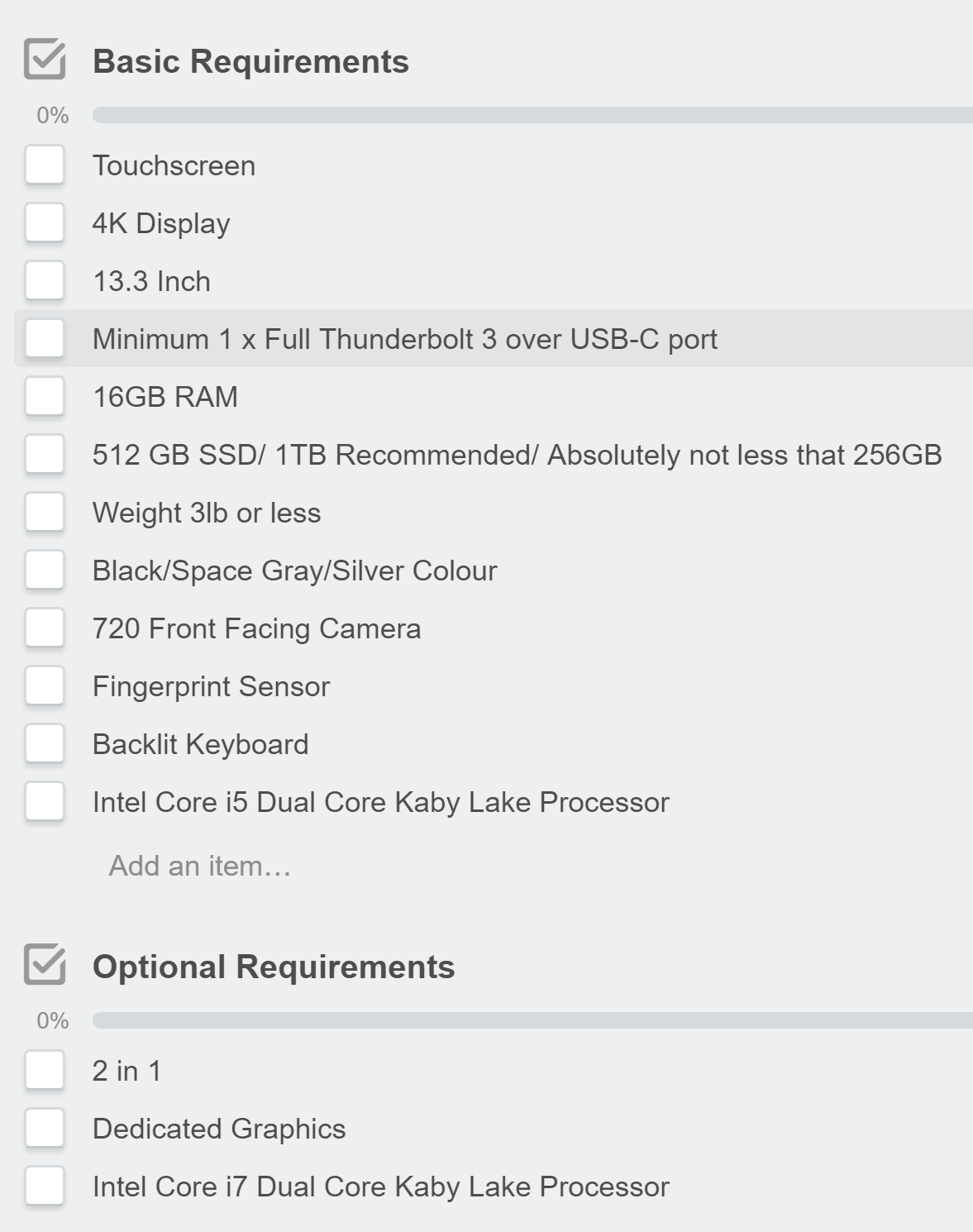Check the 4K Display item
Screen dimensions: 973x1232
45,222
